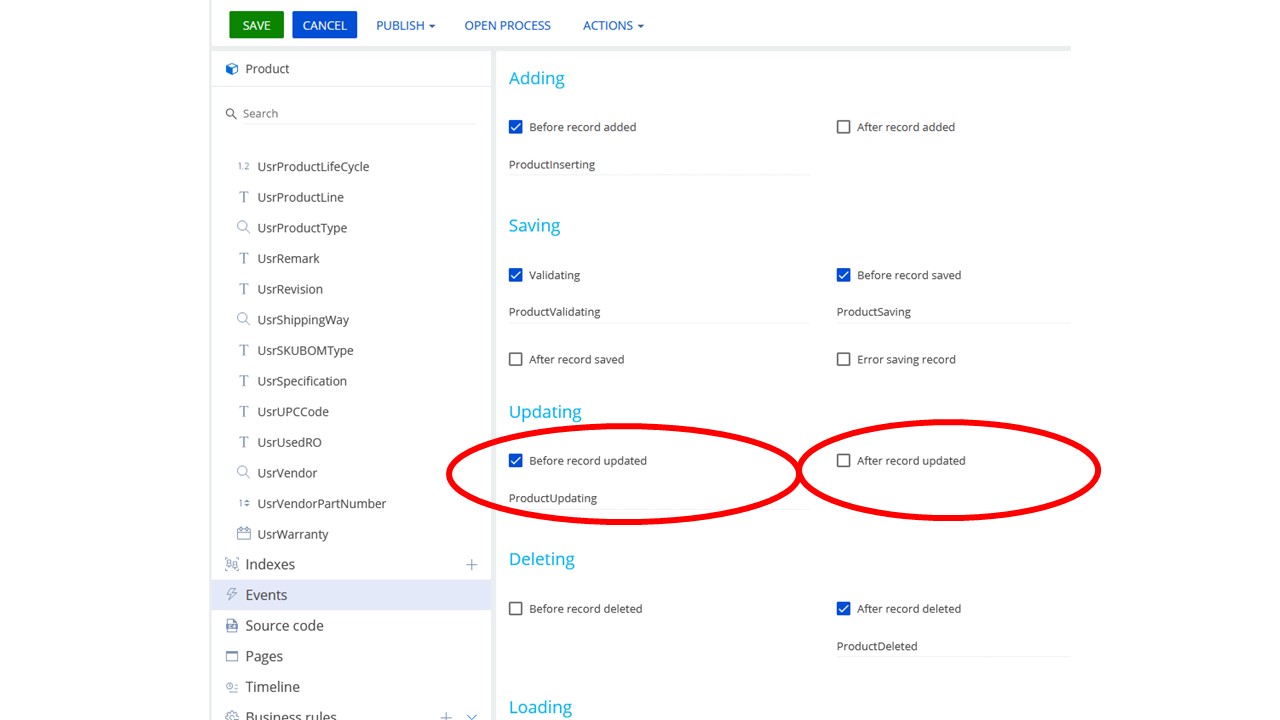Viewport: 1280px width, 720px height.
Task: Enable After record added checkbox
Action: pos(843,127)
